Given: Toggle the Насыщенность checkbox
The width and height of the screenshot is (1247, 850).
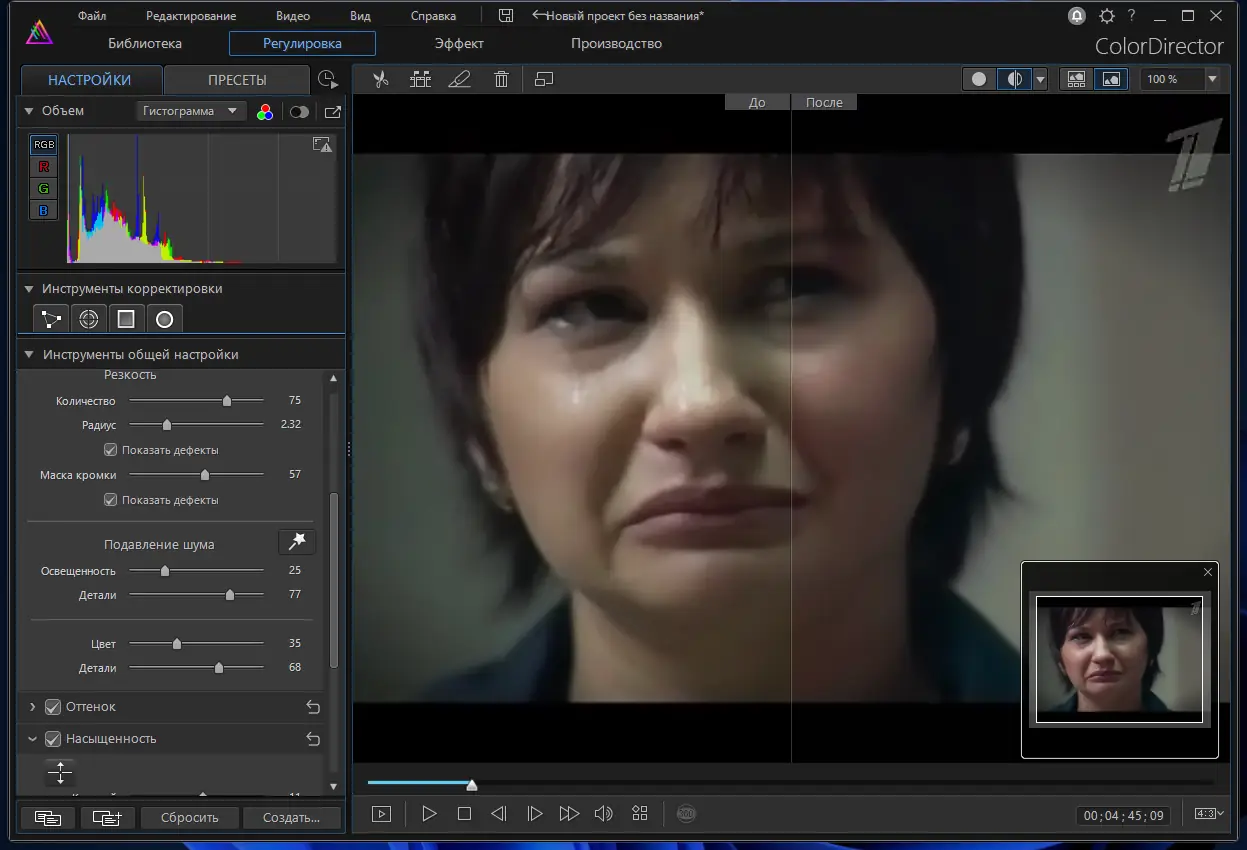Looking at the screenshot, I should click(x=53, y=739).
